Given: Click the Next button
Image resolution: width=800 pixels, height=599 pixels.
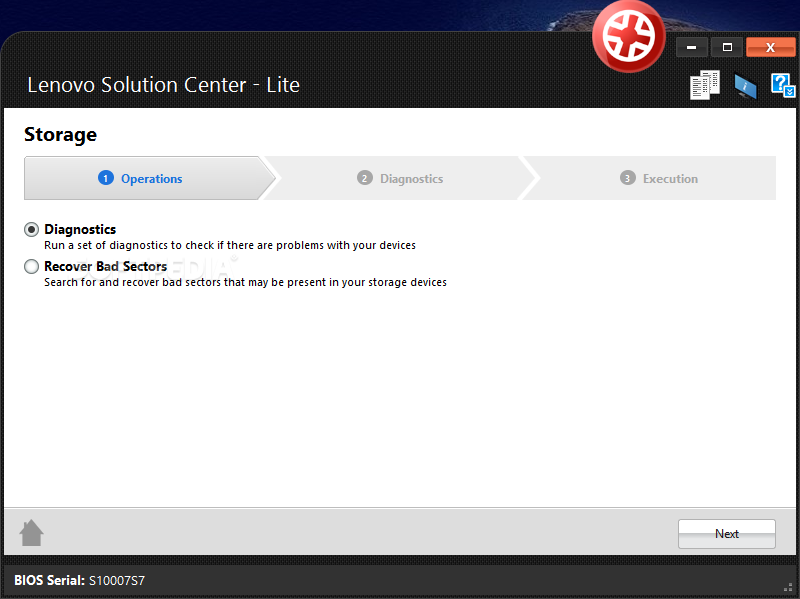Looking at the screenshot, I should click(x=727, y=534).
